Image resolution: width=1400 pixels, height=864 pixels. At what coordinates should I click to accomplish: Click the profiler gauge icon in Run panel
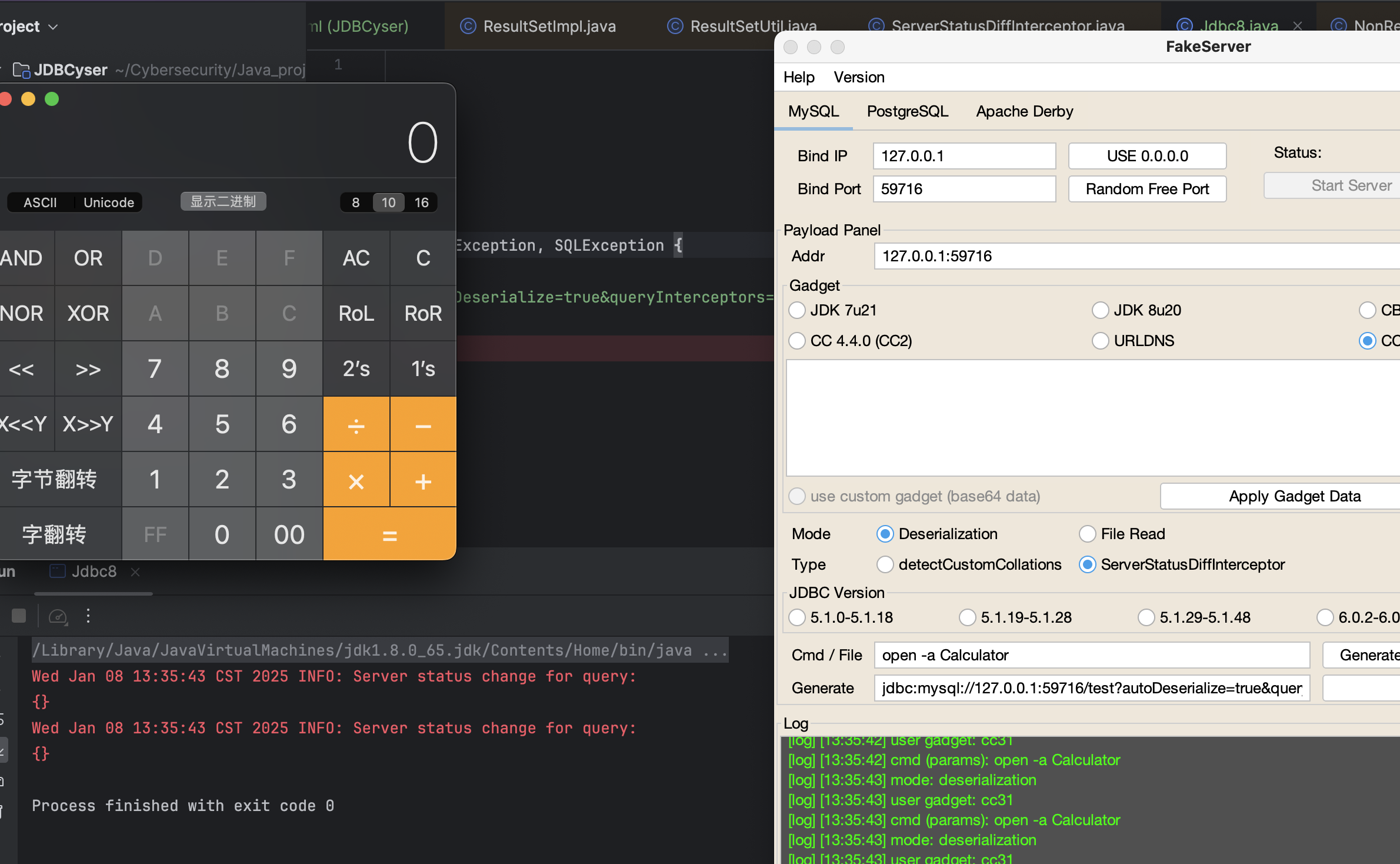click(58, 616)
